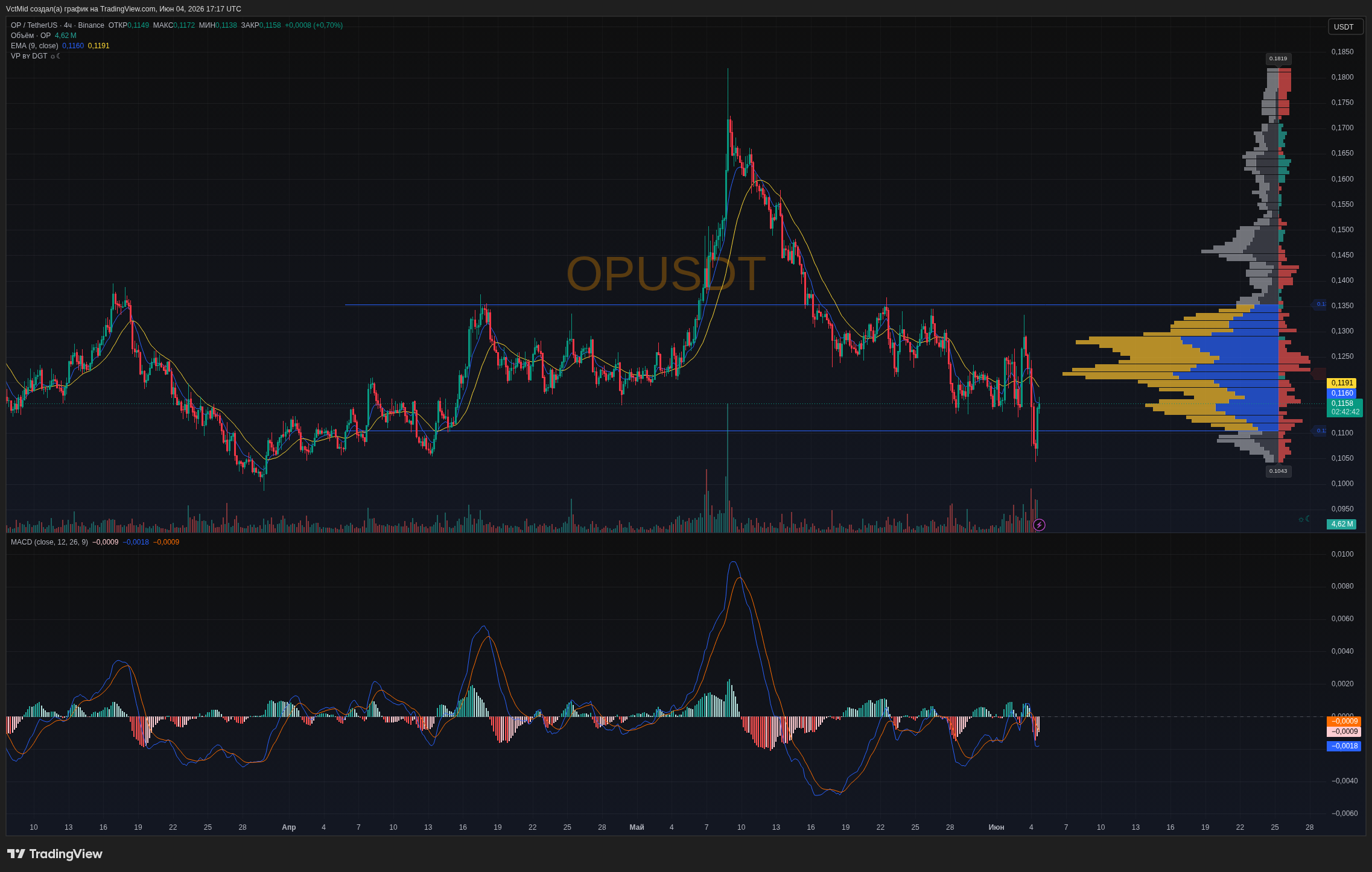This screenshot has width=1372, height=872.
Task: Click the sun and moon icons above the 4,62 M label
Action: (x=1304, y=519)
